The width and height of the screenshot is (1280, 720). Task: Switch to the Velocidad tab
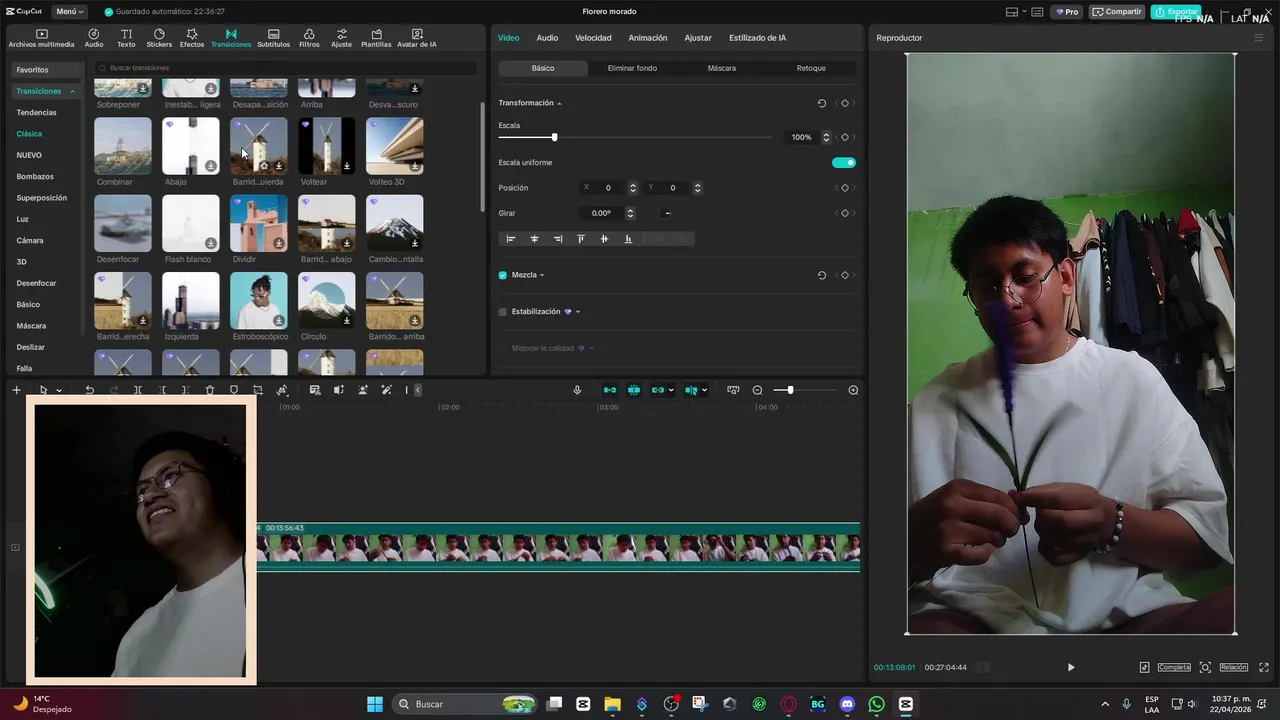tap(593, 38)
